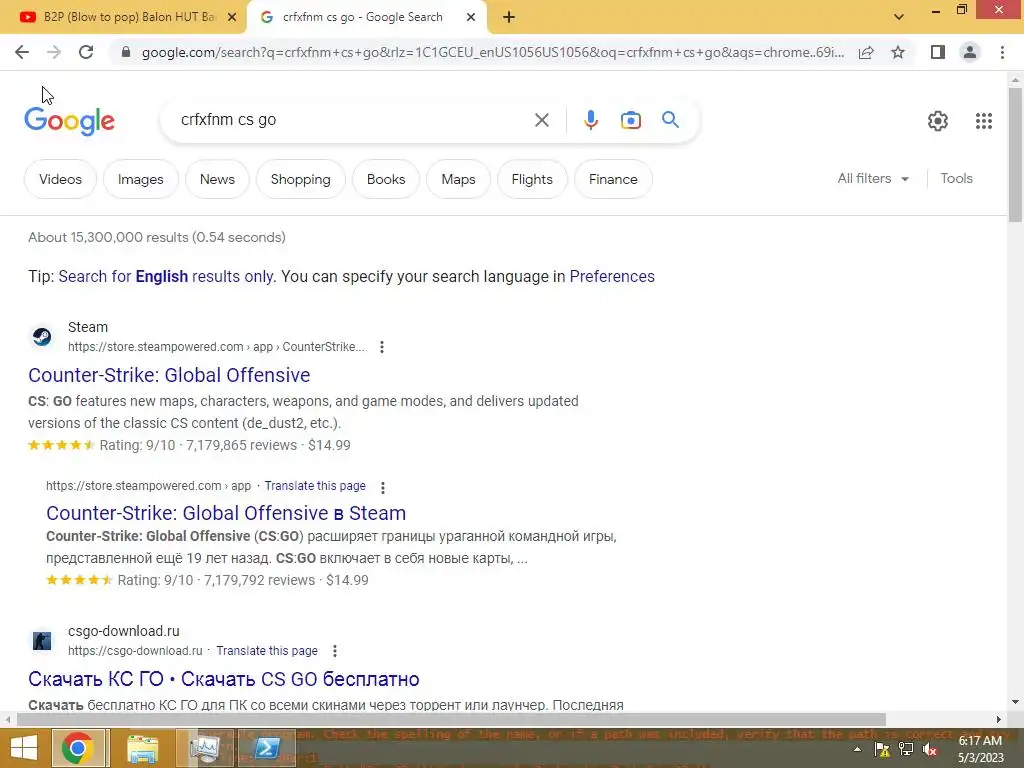
Task: Click the vertical scrollbar thumb
Action: 1015,155
